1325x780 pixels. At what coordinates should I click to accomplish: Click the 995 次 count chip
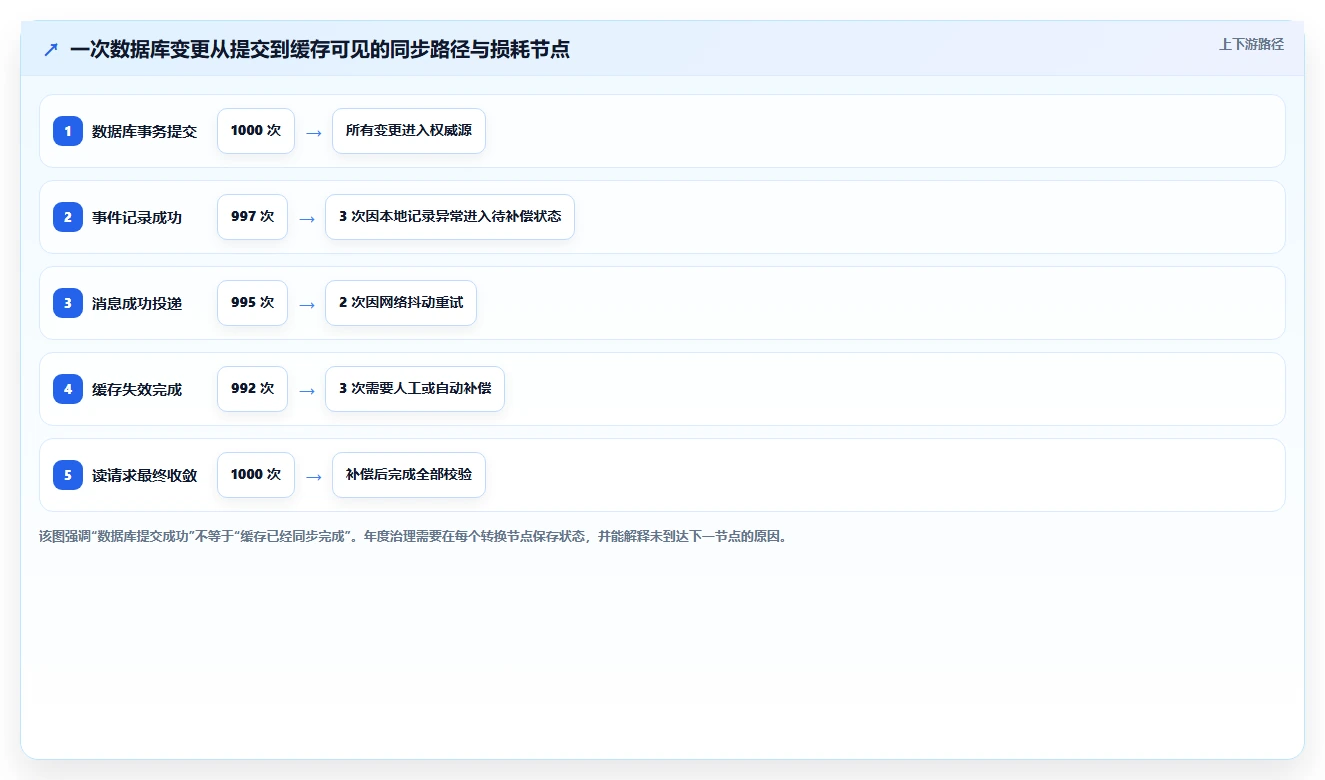tap(252, 303)
